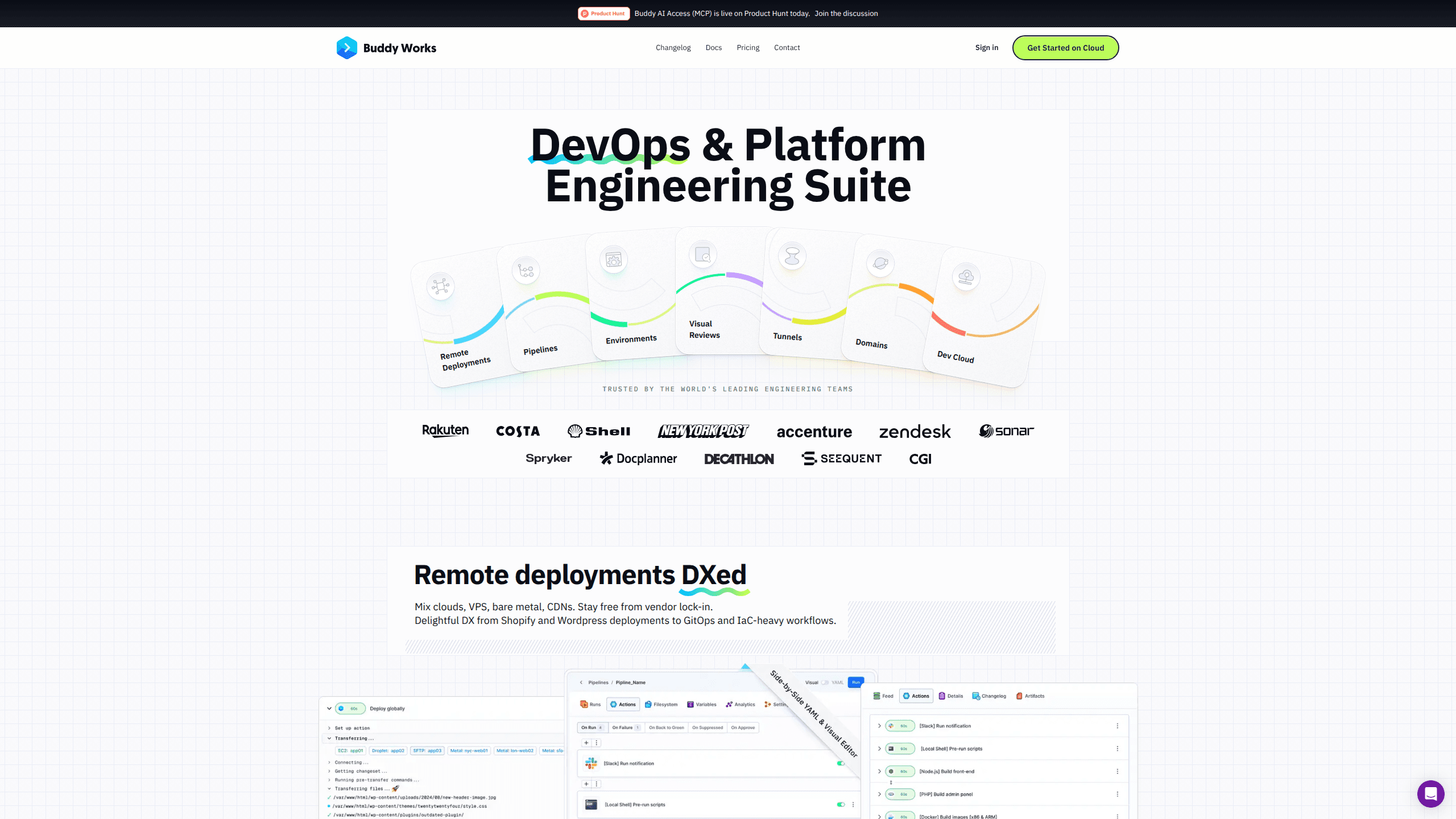The width and height of the screenshot is (1456, 819).
Task: Click the Dev Cloud card icon
Action: (966, 277)
